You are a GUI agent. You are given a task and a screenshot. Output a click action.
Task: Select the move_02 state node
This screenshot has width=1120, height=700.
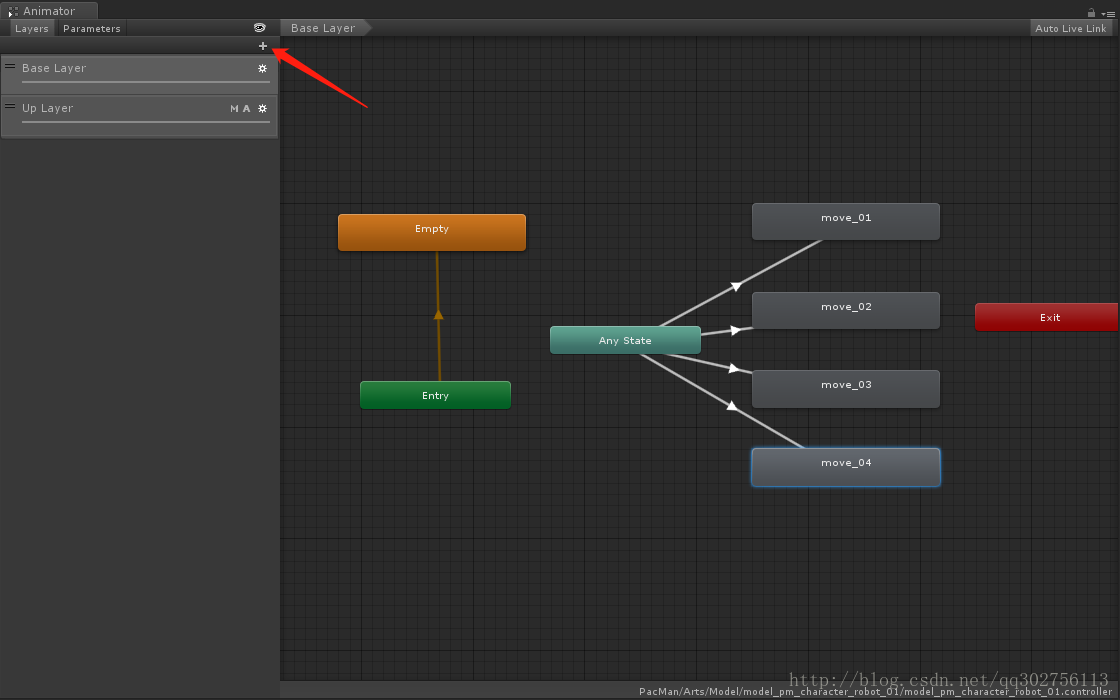click(x=846, y=310)
